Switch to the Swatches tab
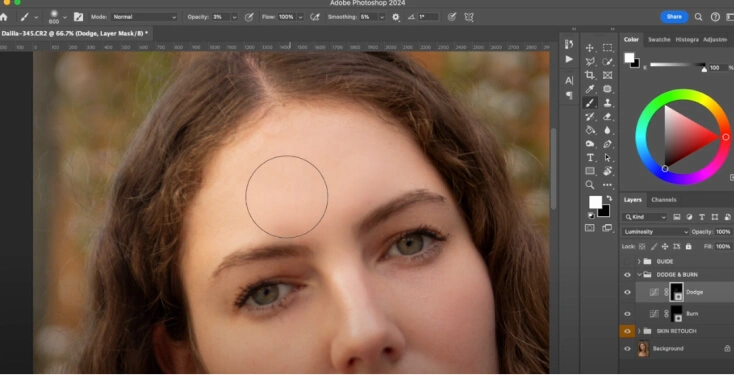The height and width of the screenshot is (375, 734). (659, 40)
